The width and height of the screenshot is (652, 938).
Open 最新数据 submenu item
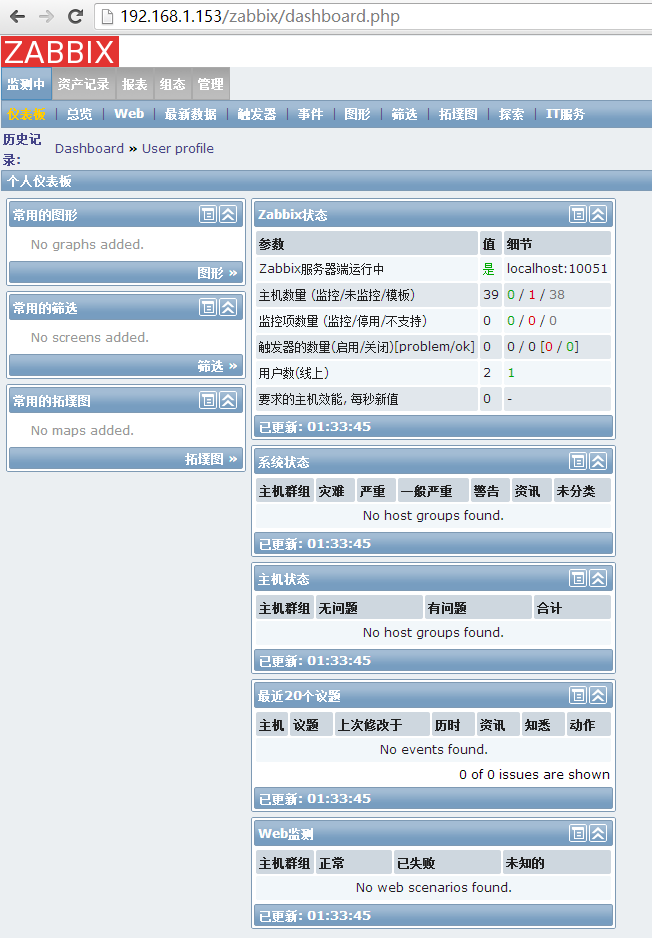coord(191,114)
